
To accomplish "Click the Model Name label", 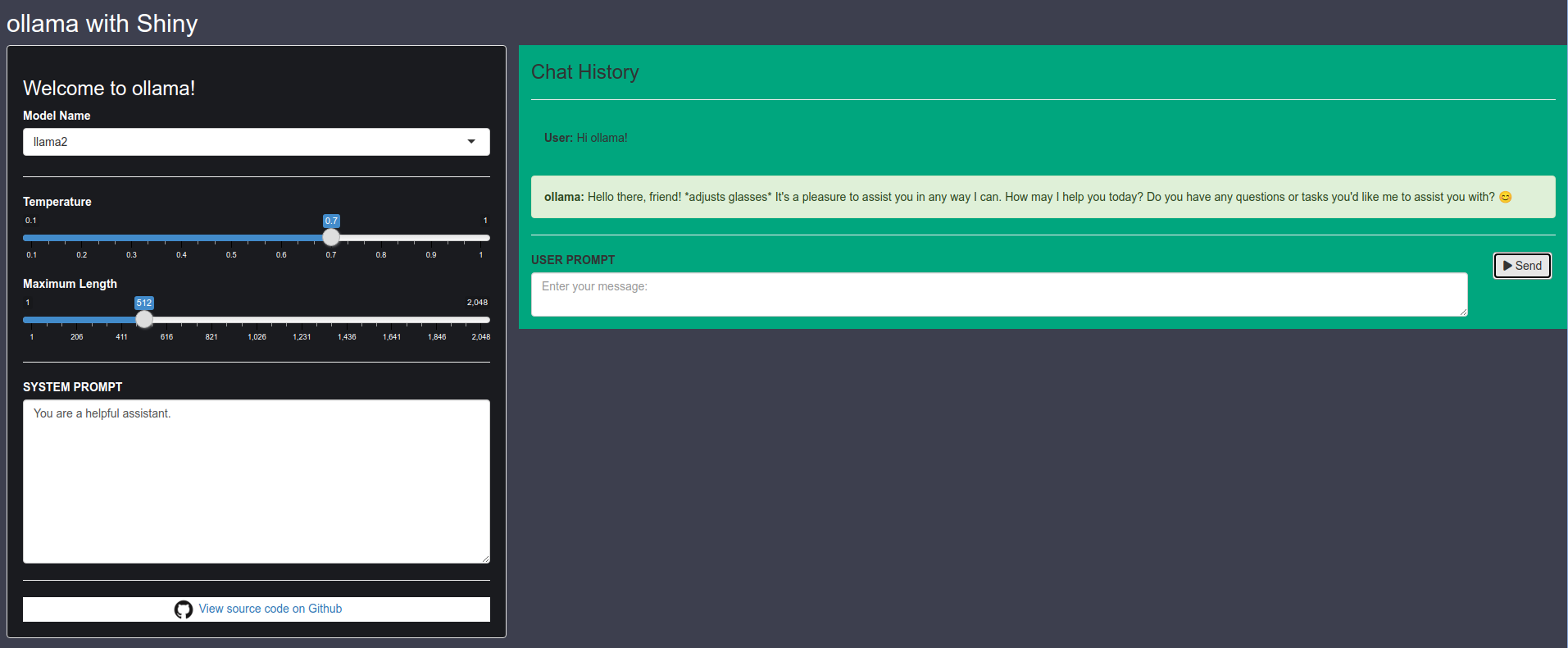I will click(x=57, y=116).
